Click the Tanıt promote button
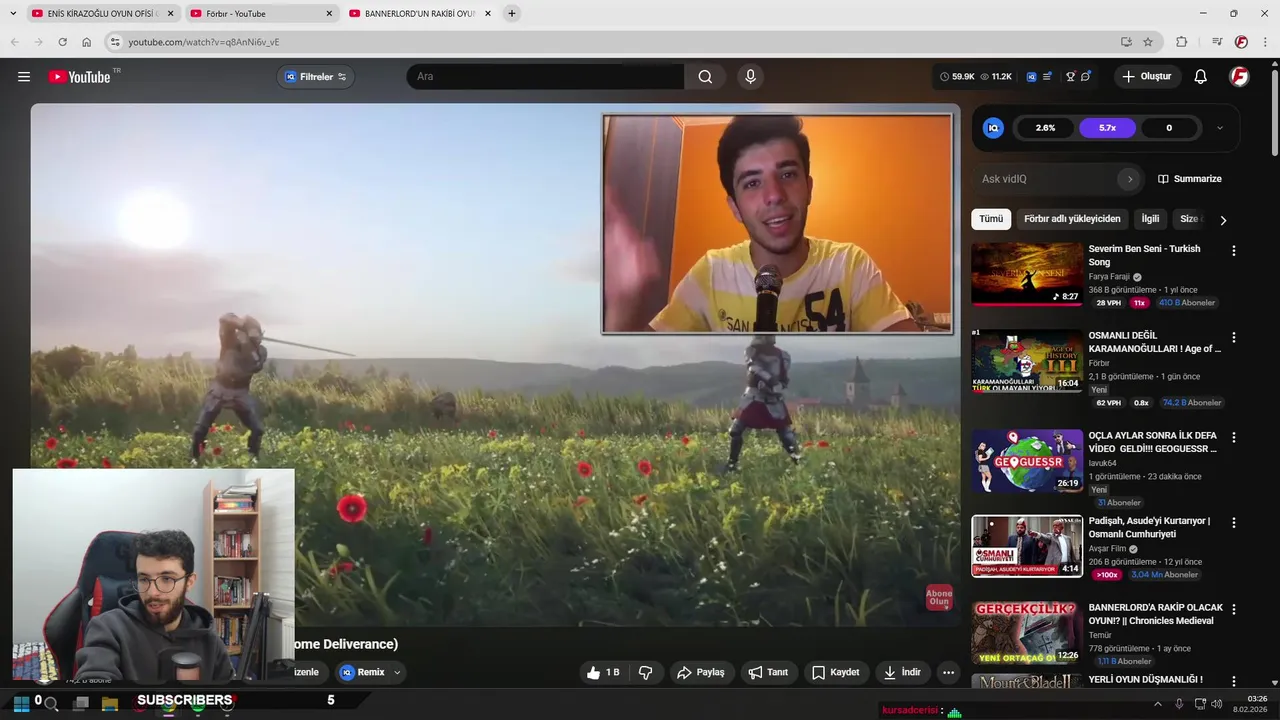The height and width of the screenshot is (720, 1280). point(768,673)
